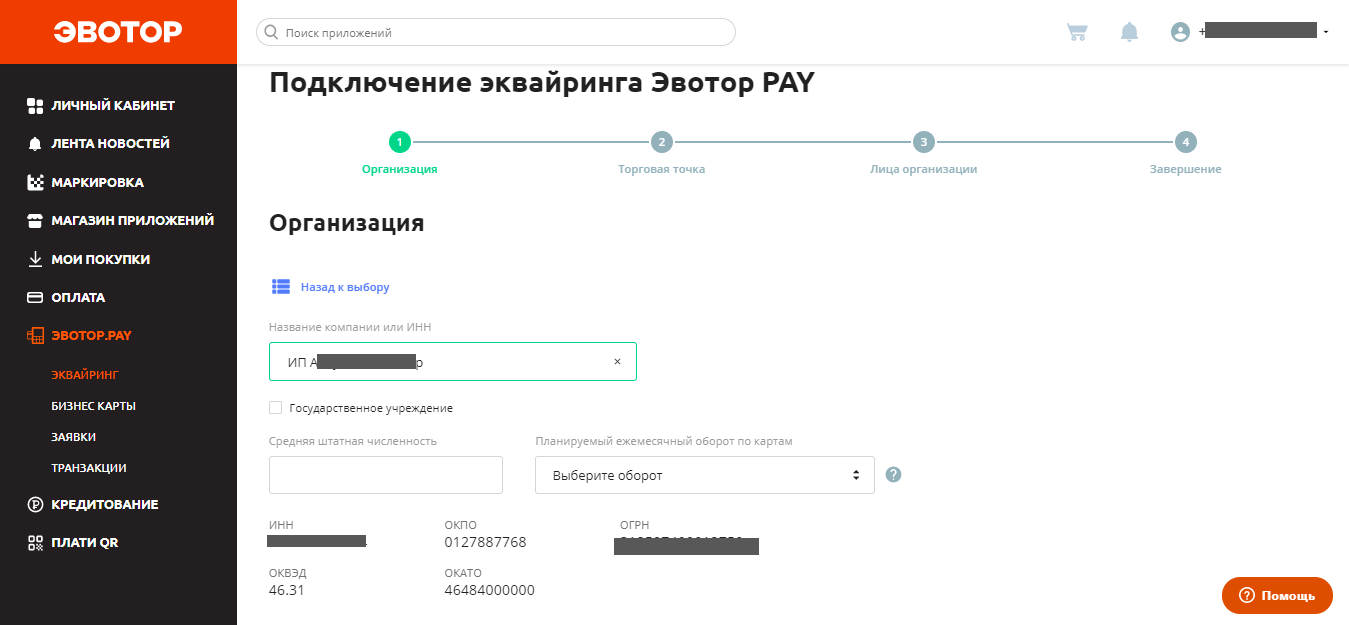Click the Кредитование ruble icon
The width and height of the screenshot is (1349, 625).
tap(35, 504)
